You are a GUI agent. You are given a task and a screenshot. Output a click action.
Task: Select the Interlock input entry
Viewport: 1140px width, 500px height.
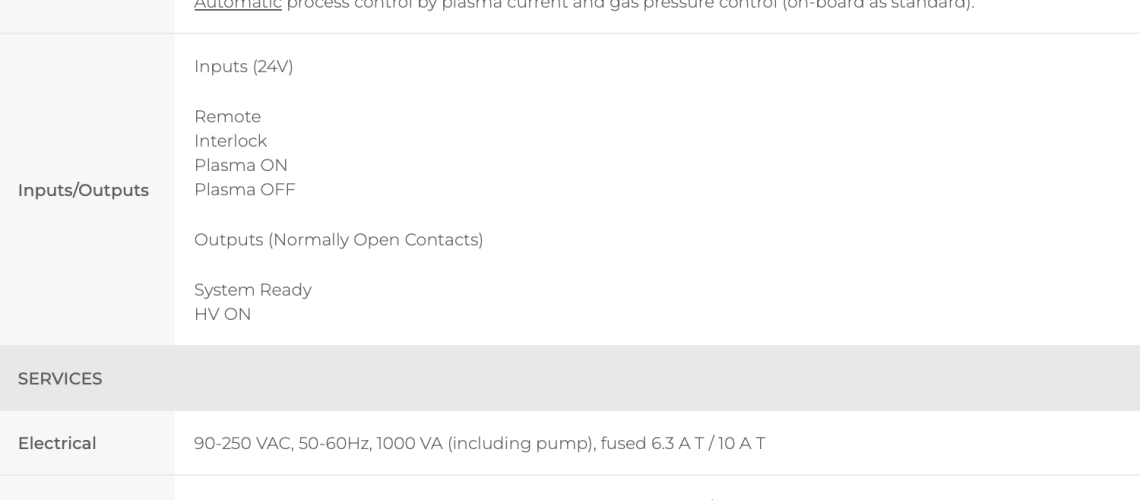pos(230,141)
